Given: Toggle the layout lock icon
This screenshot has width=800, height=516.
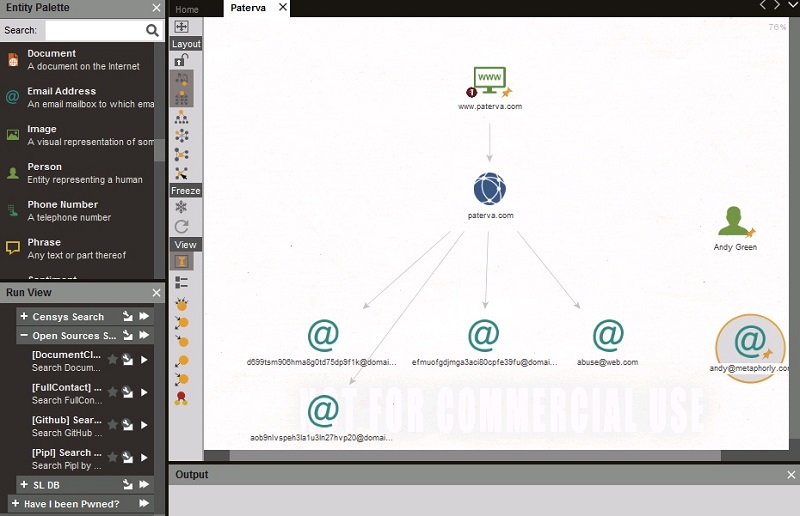Looking at the screenshot, I should tap(182, 60).
